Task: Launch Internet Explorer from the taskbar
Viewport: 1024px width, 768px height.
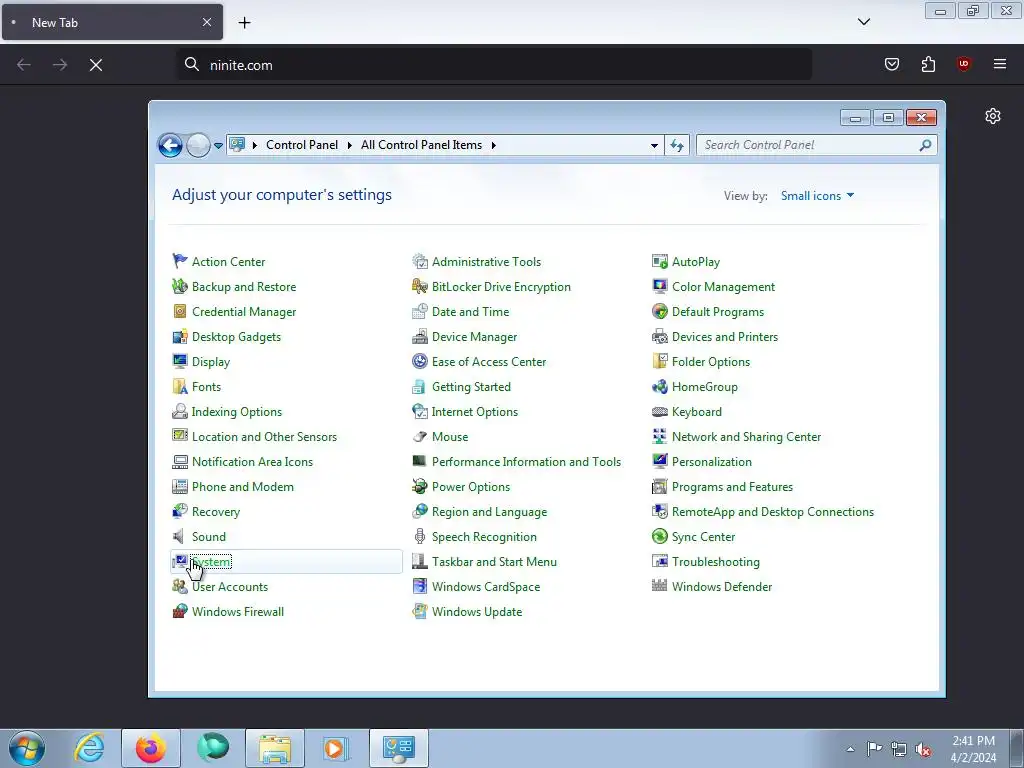Action: click(x=89, y=748)
